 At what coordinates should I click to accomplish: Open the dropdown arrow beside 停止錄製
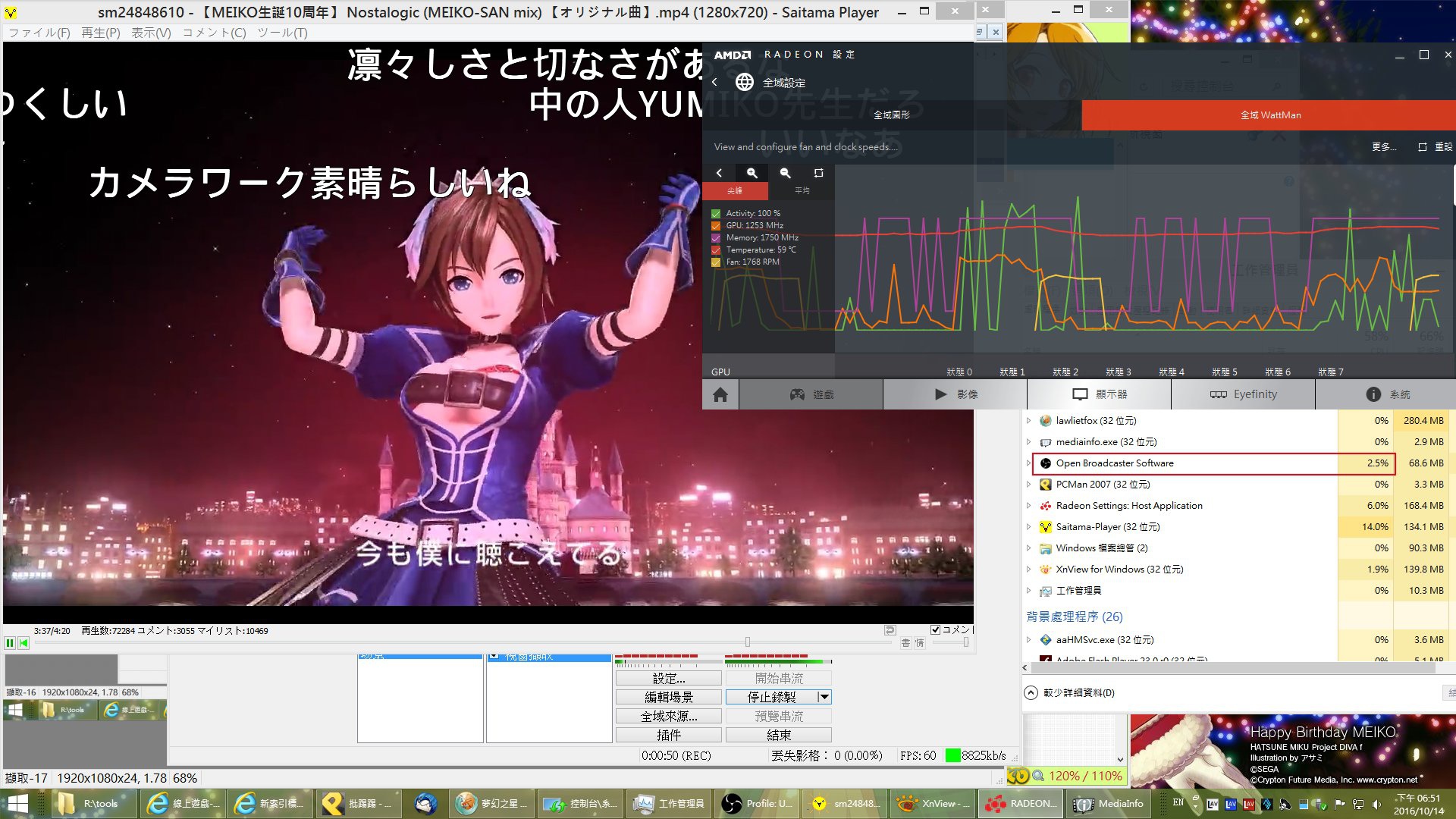pos(824,697)
